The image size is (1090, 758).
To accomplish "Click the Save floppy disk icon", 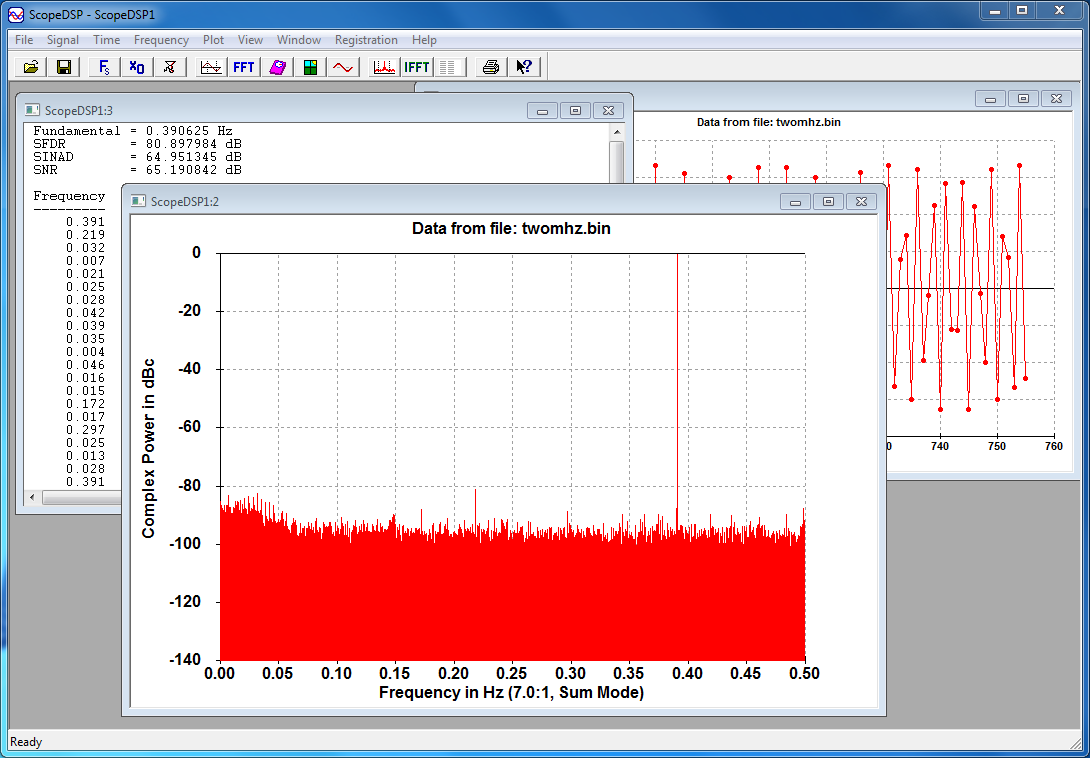I will pyautogui.click(x=63, y=67).
